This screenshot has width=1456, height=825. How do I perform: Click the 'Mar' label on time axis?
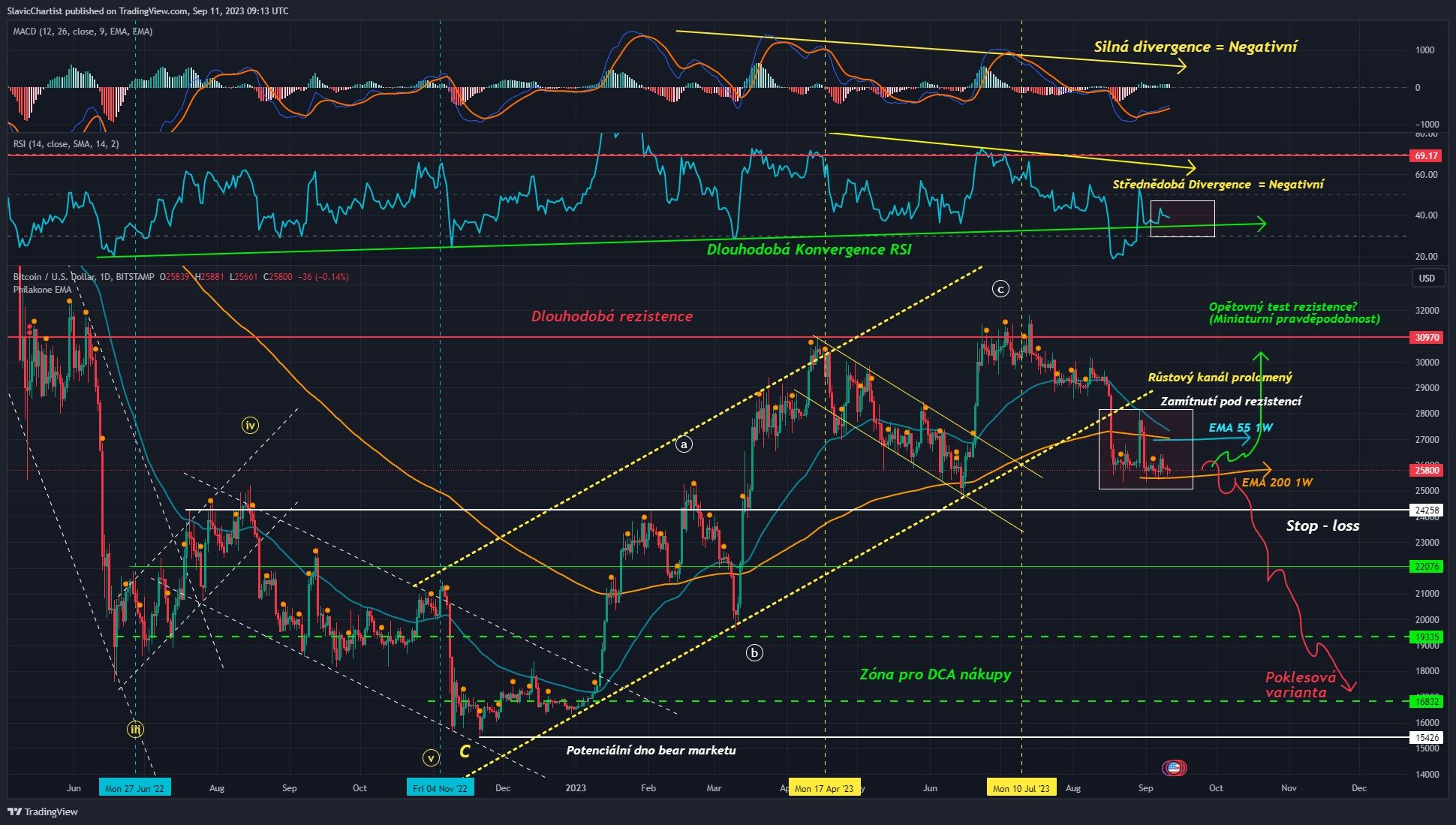tap(714, 788)
